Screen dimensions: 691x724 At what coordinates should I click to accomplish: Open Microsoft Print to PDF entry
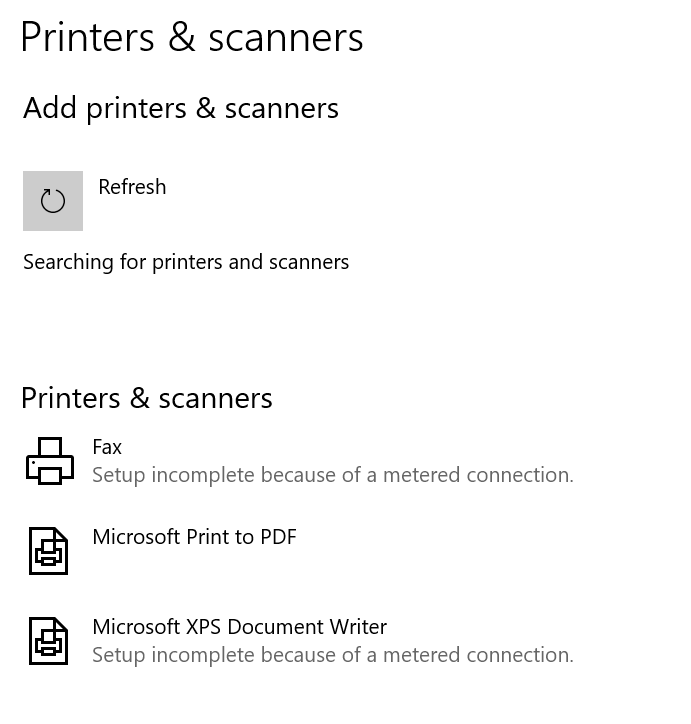tap(194, 537)
